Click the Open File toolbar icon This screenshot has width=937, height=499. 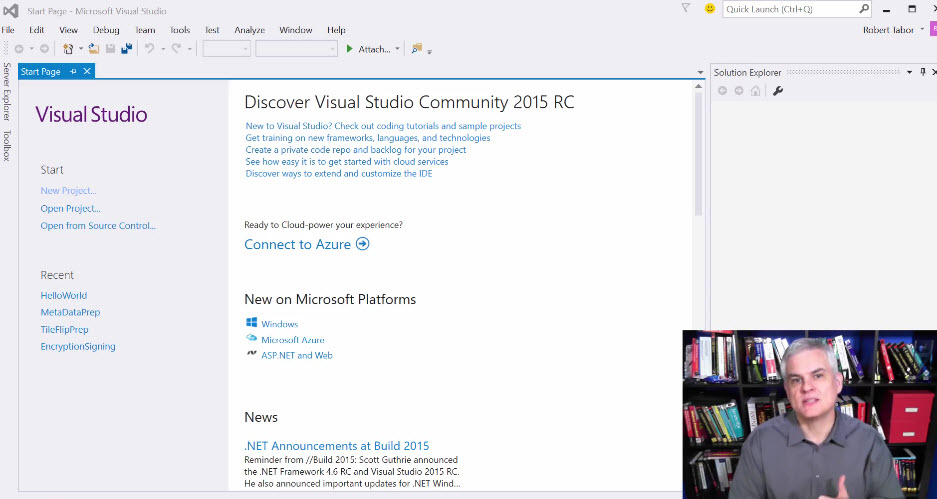pos(94,49)
